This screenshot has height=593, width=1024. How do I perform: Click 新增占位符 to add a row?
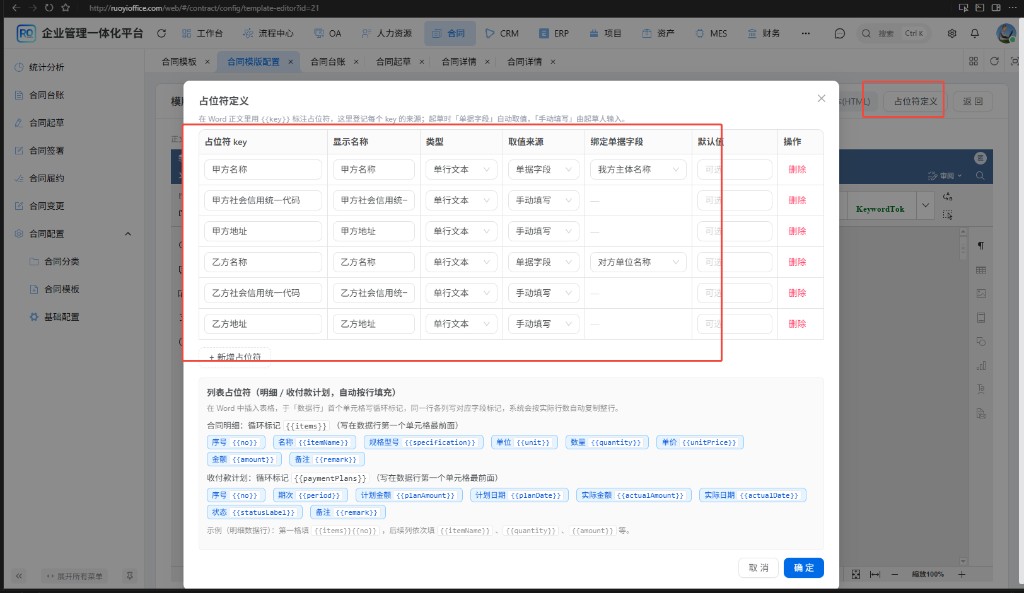(x=235, y=357)
